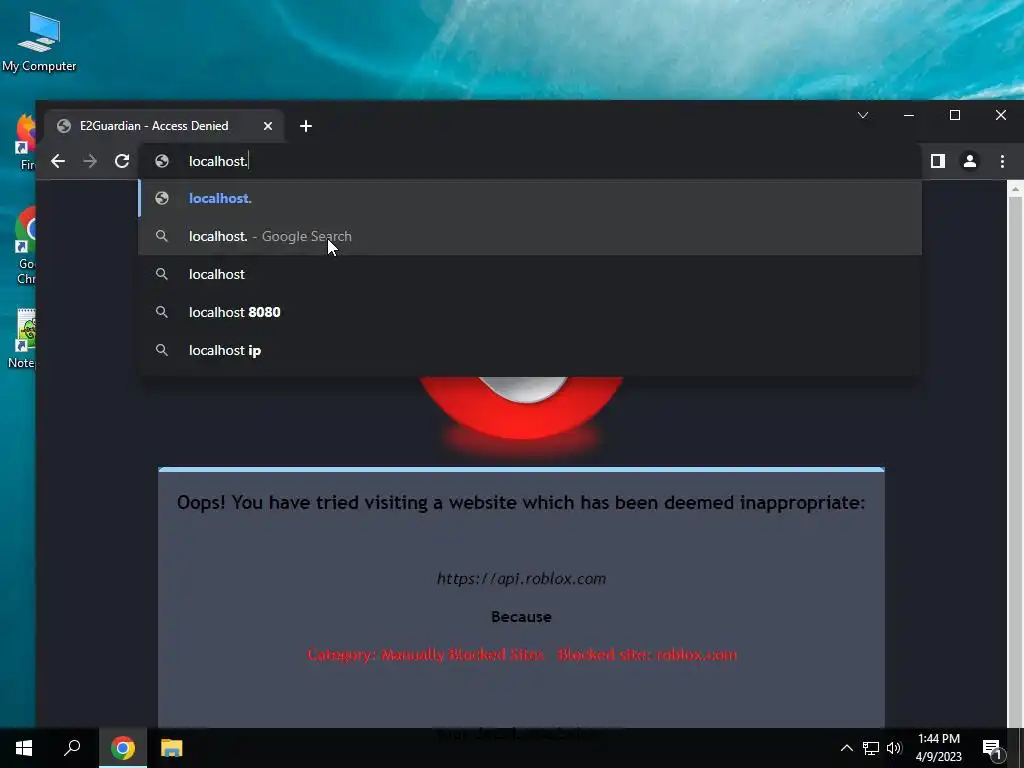Select the E2Guardian - Access Denied tab

click(x=163, y=126)
